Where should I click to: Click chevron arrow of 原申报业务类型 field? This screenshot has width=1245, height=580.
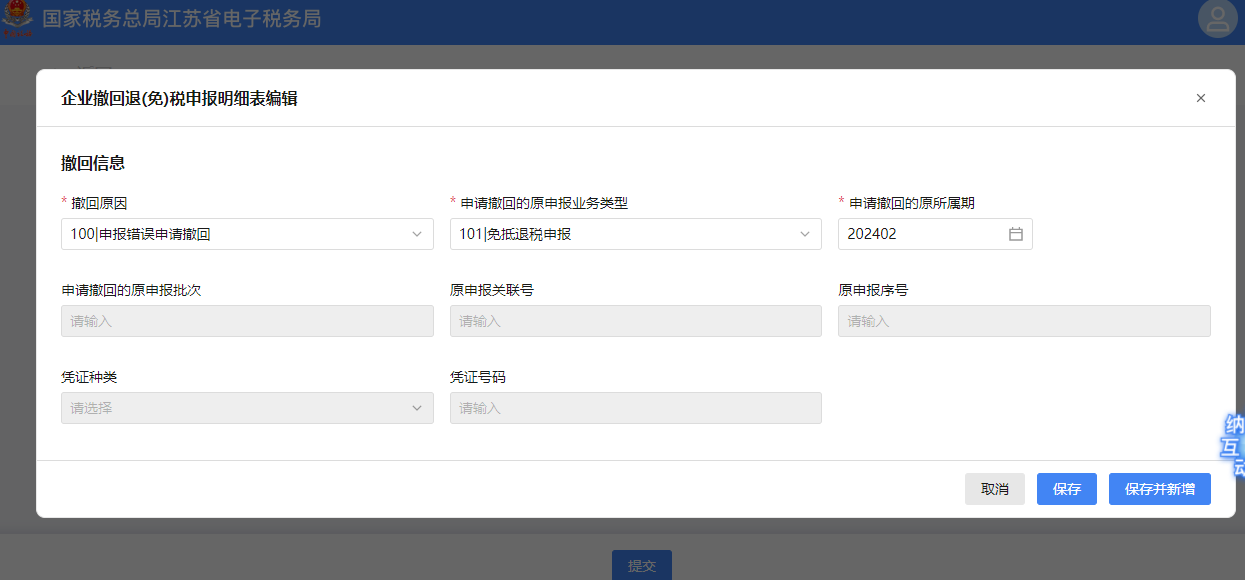pos(805,234)
